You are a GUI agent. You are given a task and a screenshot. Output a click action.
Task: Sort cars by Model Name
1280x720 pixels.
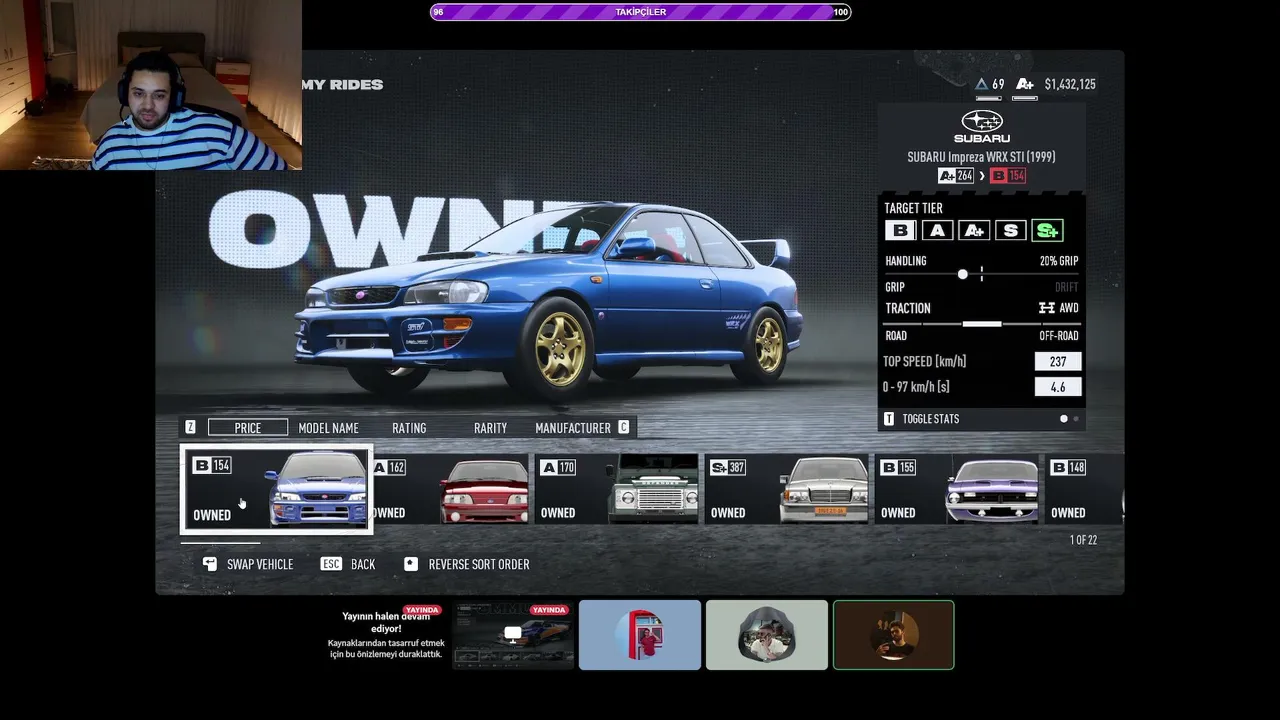pyautogui.click(x=328, y=428)
